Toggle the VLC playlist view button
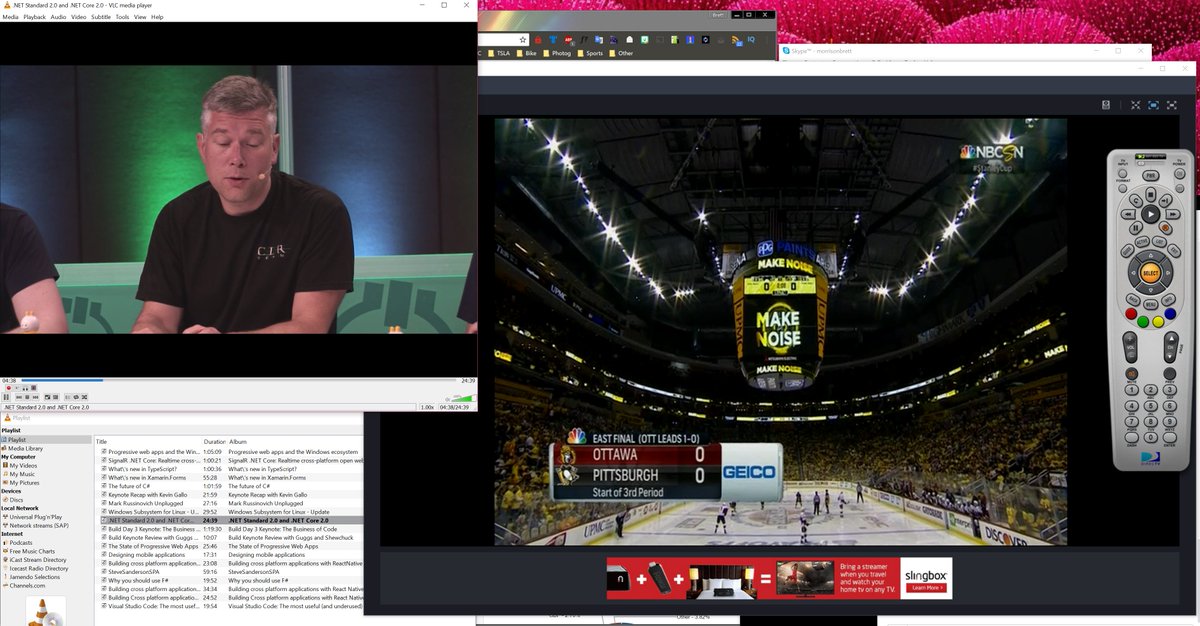The width and height of the screenshot is (1200, 626). pyautogui.click(x=68, y=397)
